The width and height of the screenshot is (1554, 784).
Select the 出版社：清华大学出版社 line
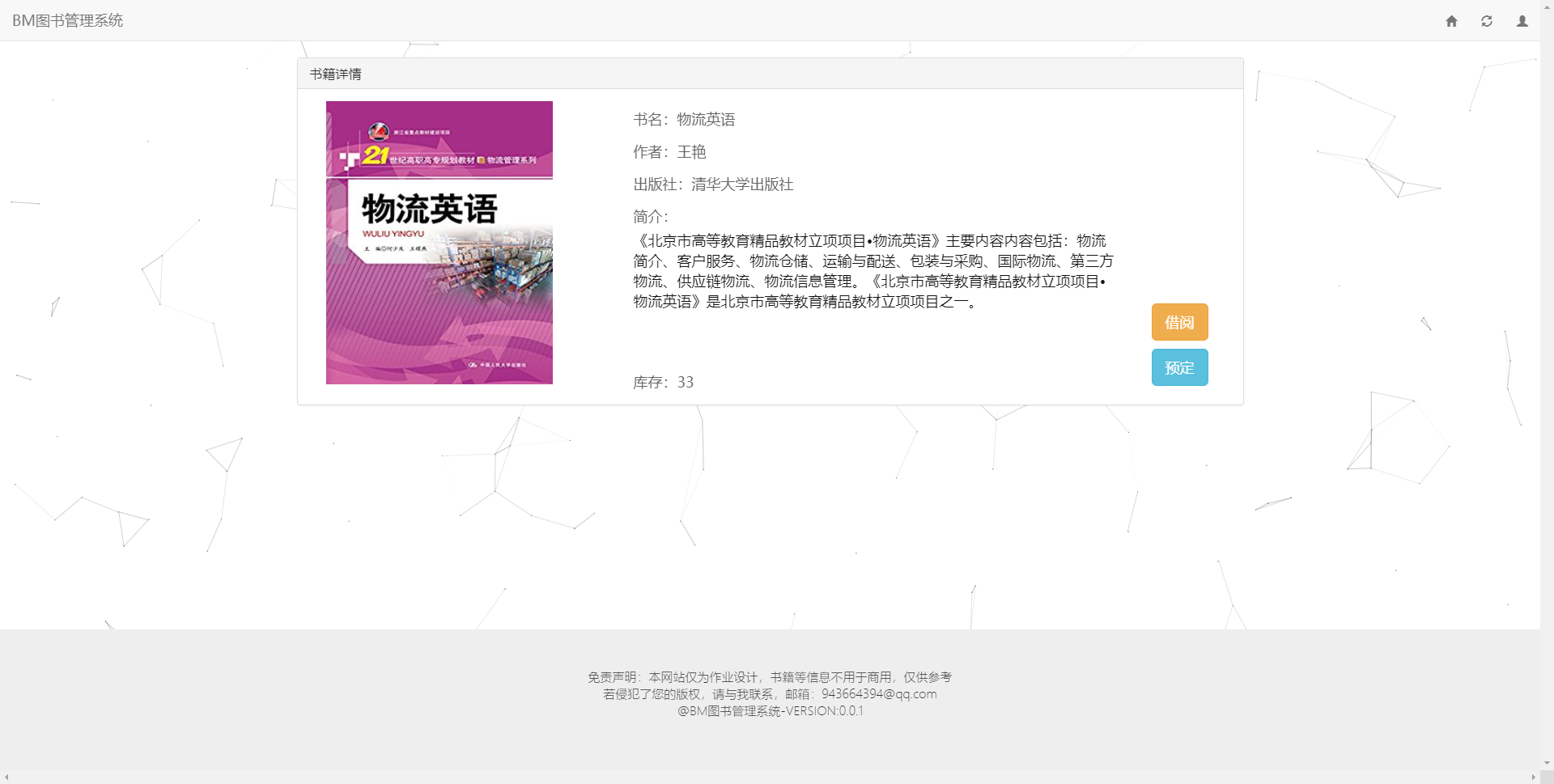tap(713, 184)
